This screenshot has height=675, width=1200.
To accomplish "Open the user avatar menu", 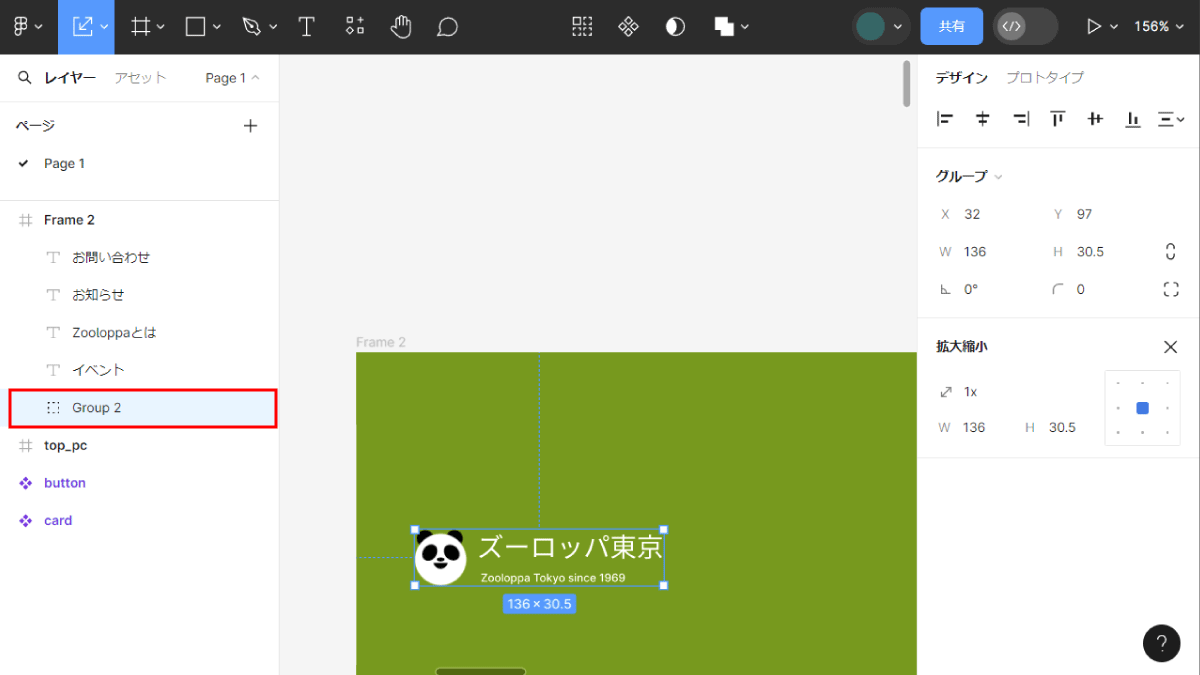I will 881,26.
